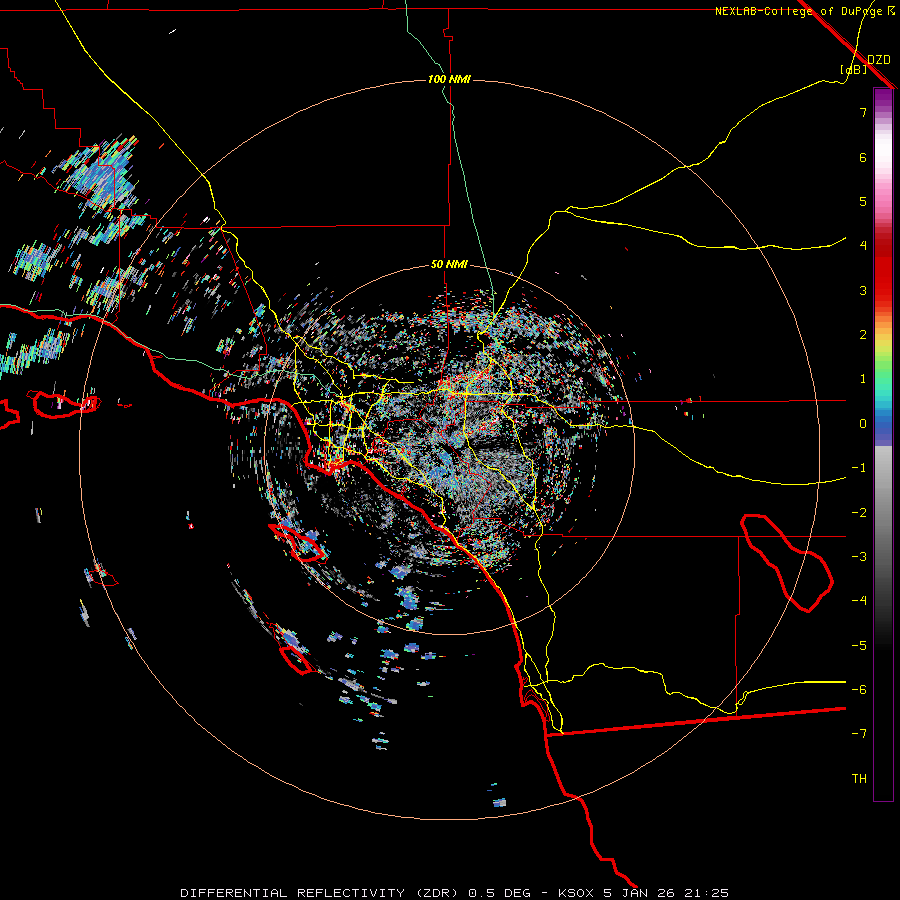The image size is (900, 900).
Task: Click the color bar value -3
Action: click(859, 557)
